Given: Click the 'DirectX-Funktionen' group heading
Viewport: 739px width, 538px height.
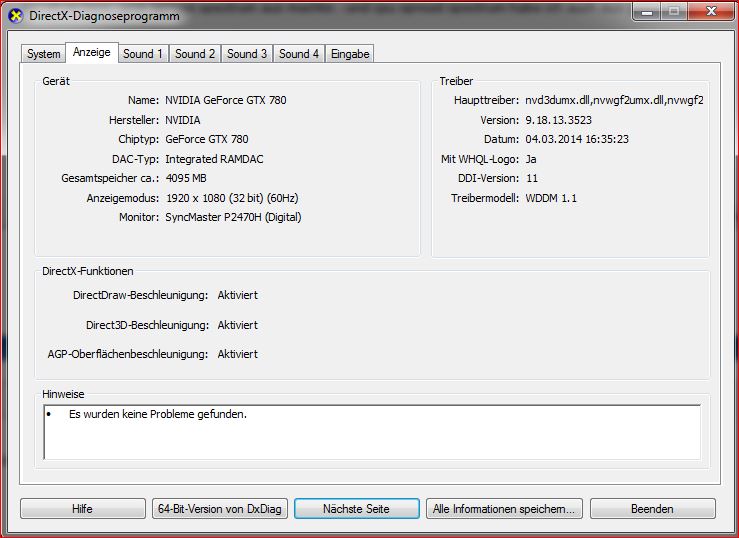Looking at the screenshot, I should coord(88,271).
